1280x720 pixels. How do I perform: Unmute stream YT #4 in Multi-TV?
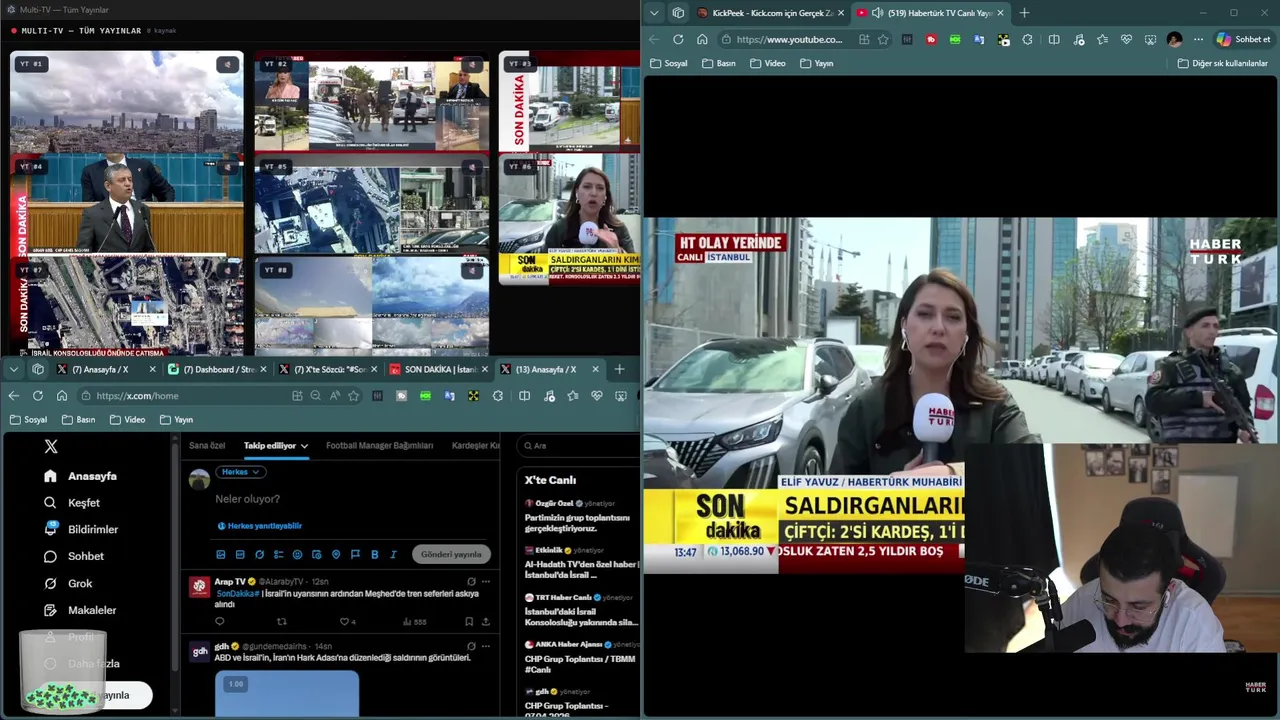(x=227, y=167)
